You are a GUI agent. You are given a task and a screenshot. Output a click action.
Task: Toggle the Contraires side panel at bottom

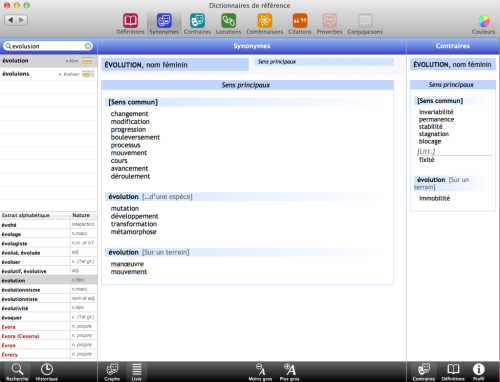tap(424, 372)
